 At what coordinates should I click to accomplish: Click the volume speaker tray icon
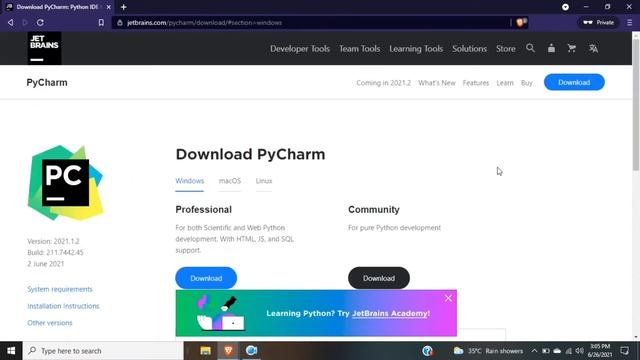click(x=580, y=351)
